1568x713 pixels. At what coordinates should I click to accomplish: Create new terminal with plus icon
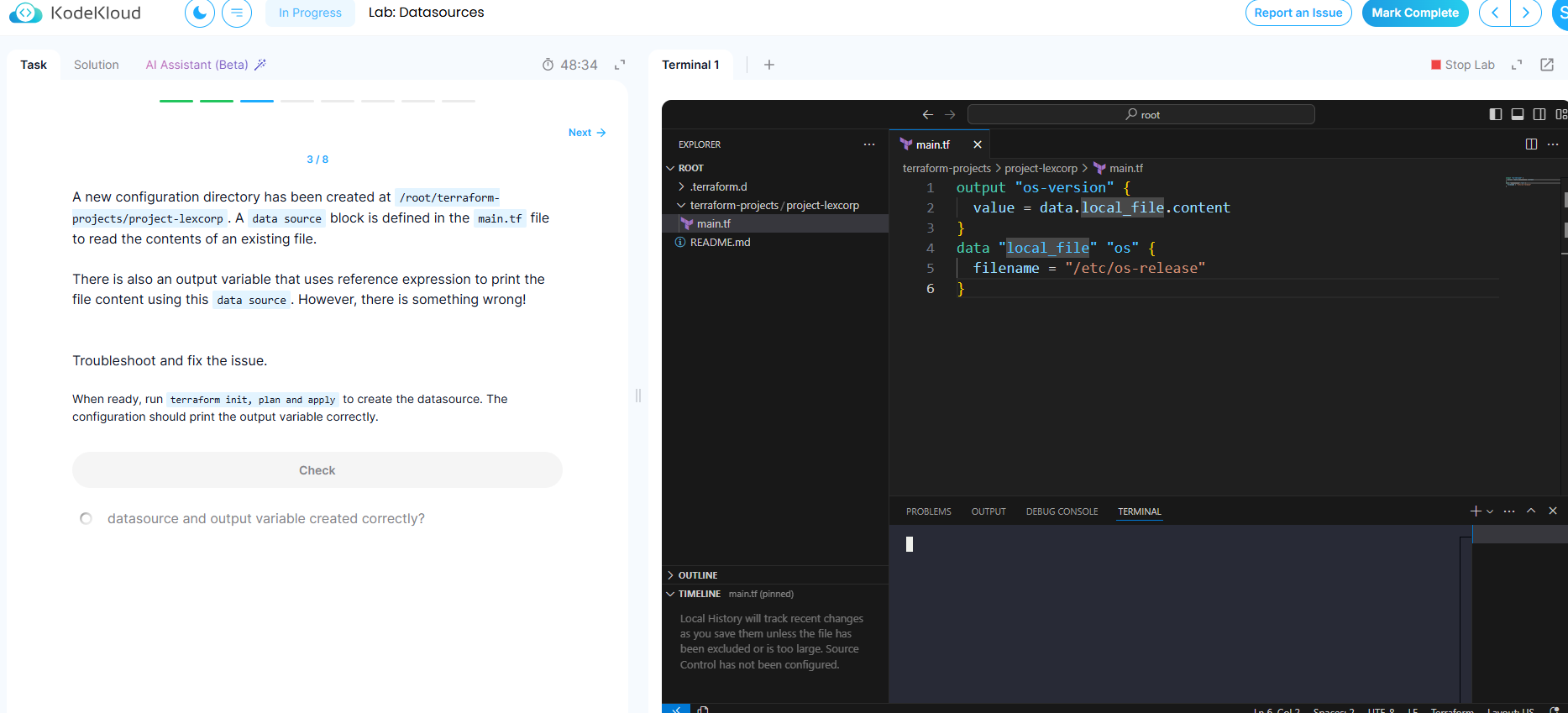point(1476,511)
